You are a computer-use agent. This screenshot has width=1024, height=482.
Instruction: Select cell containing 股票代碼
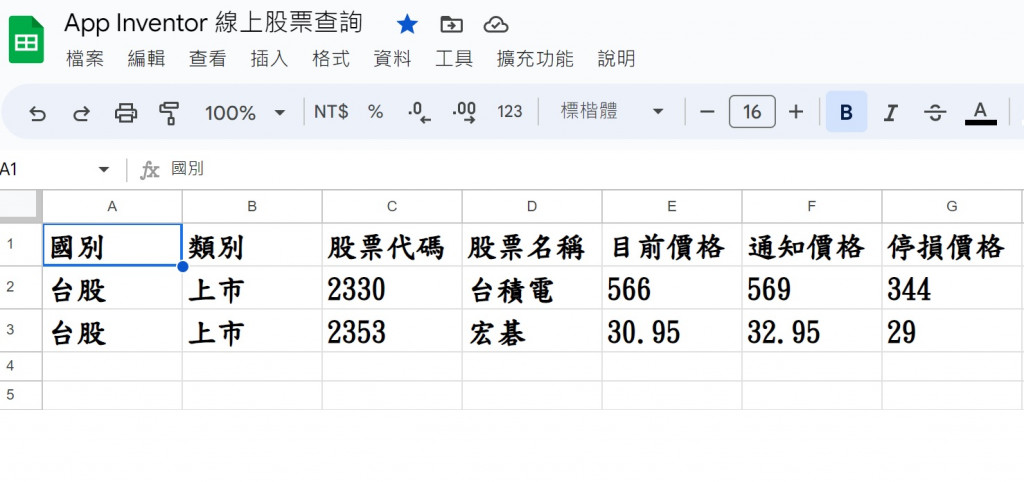point(392,245)
